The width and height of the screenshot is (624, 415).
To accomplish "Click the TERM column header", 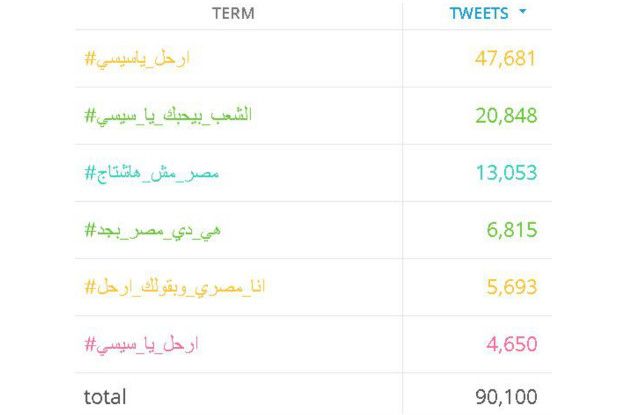I will tap(233, 14).
